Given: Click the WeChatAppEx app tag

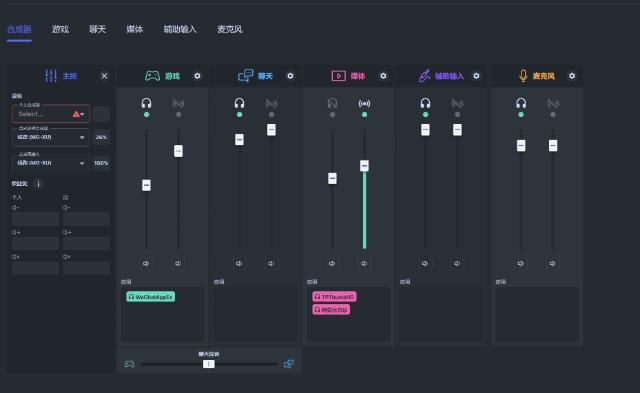Looking at the screenshot, I should click(x=151, y=297).
